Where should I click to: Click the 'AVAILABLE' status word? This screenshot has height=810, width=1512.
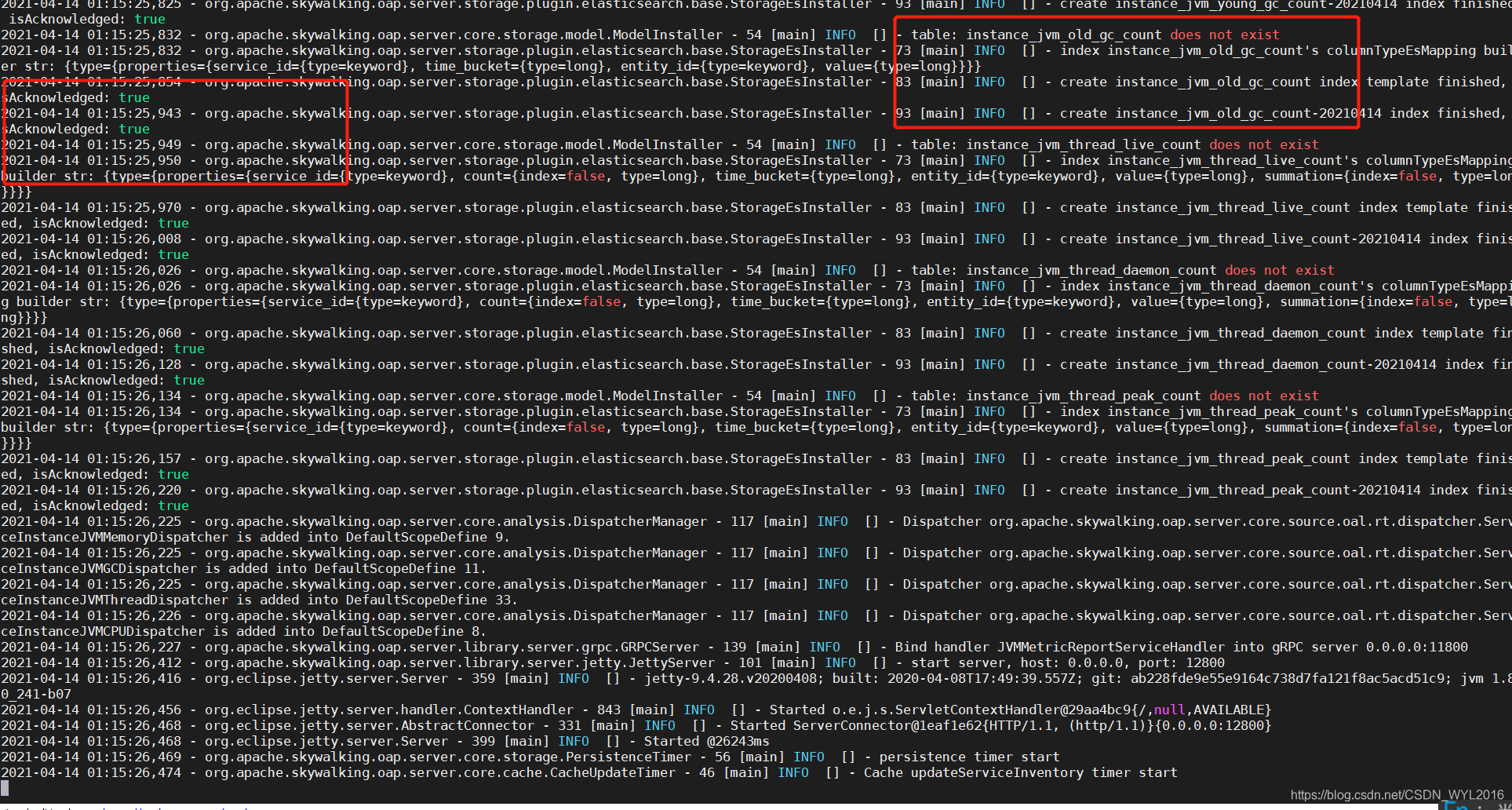click(x=1228, y=710)
